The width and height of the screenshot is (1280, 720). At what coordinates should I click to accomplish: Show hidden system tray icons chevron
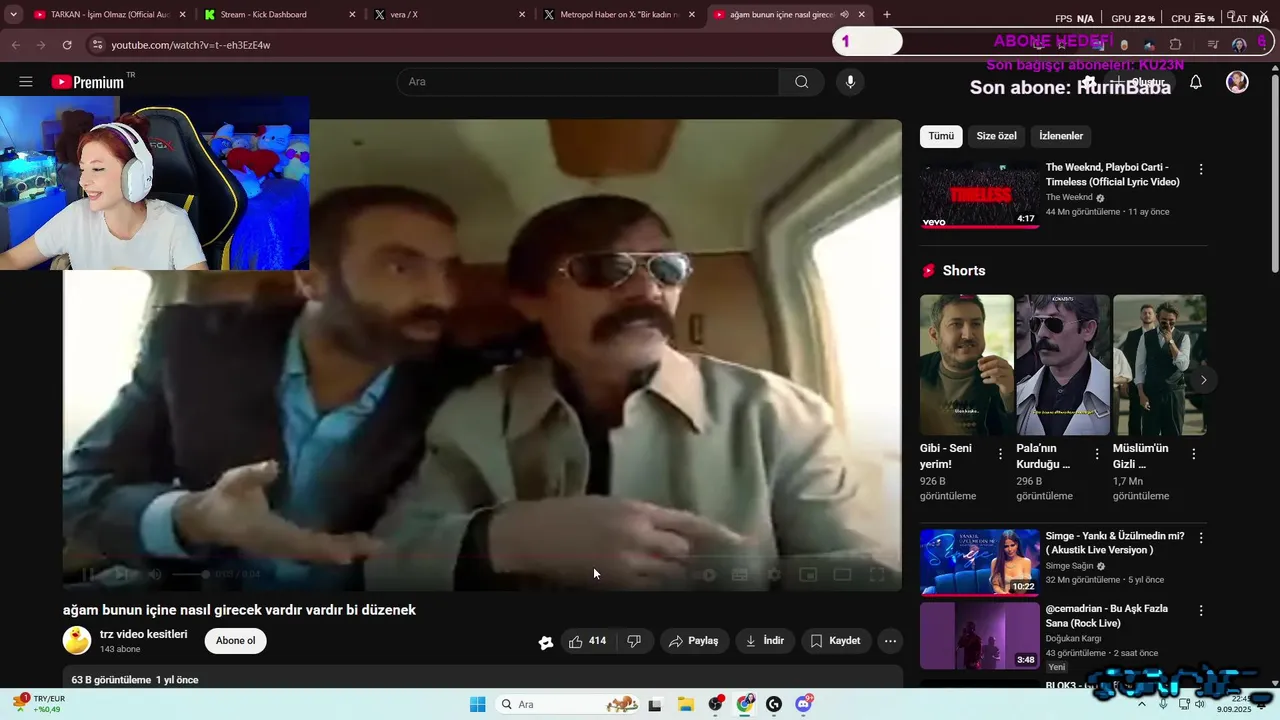[1142, 704]
